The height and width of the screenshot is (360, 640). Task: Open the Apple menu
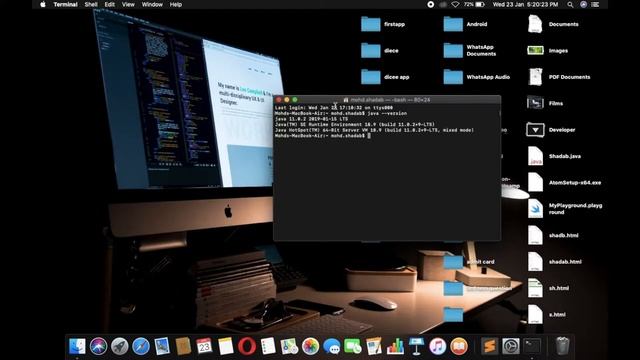pos(43,4)
